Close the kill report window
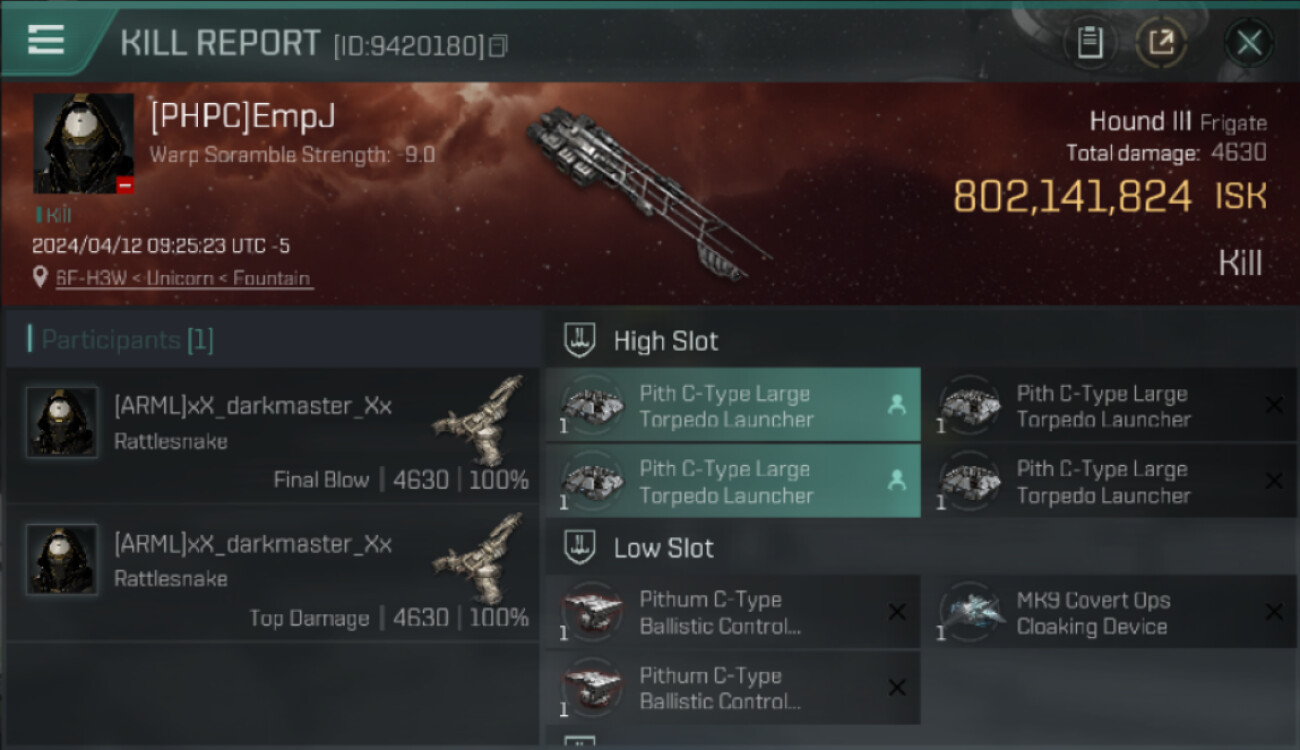1300x750 pixels. click(1249, 43)
